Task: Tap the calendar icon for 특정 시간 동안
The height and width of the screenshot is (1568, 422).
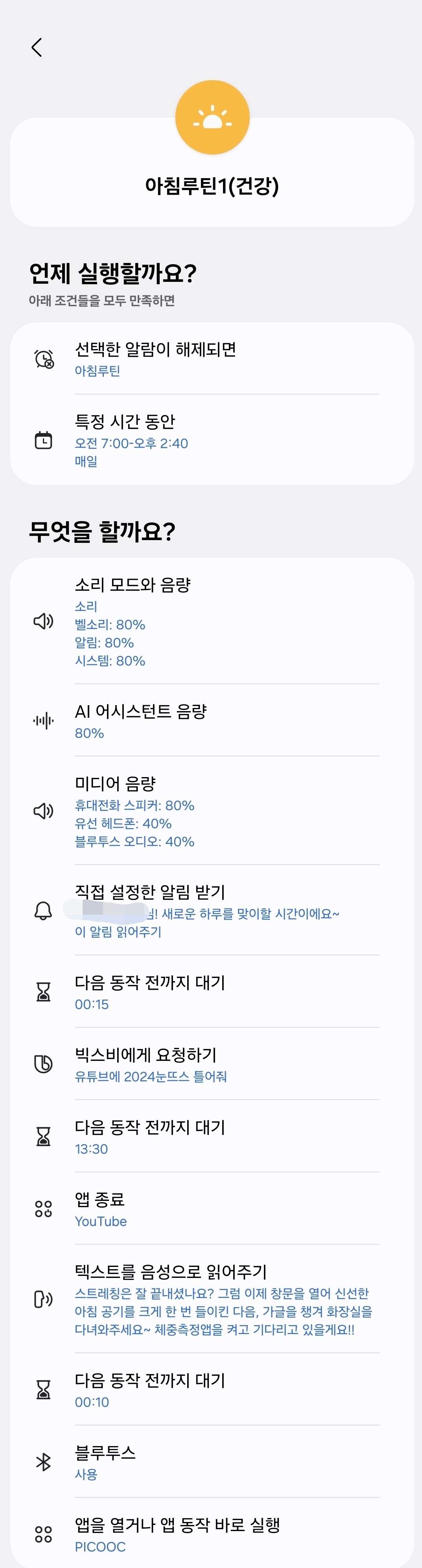Action: (x=44, y=440)
